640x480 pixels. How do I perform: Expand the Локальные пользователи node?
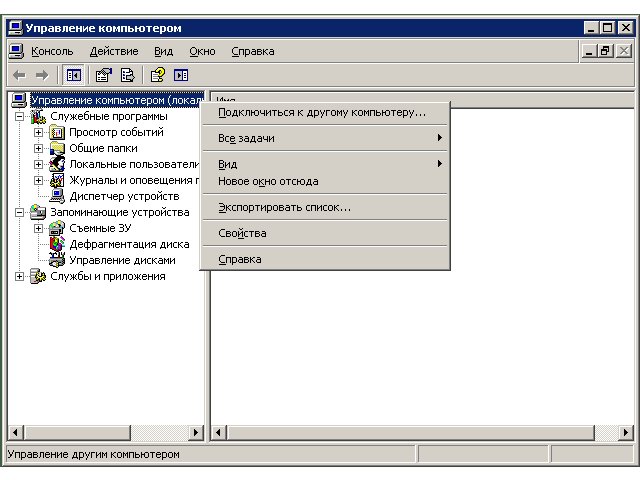pyautogui.click(x=38, y=164)
